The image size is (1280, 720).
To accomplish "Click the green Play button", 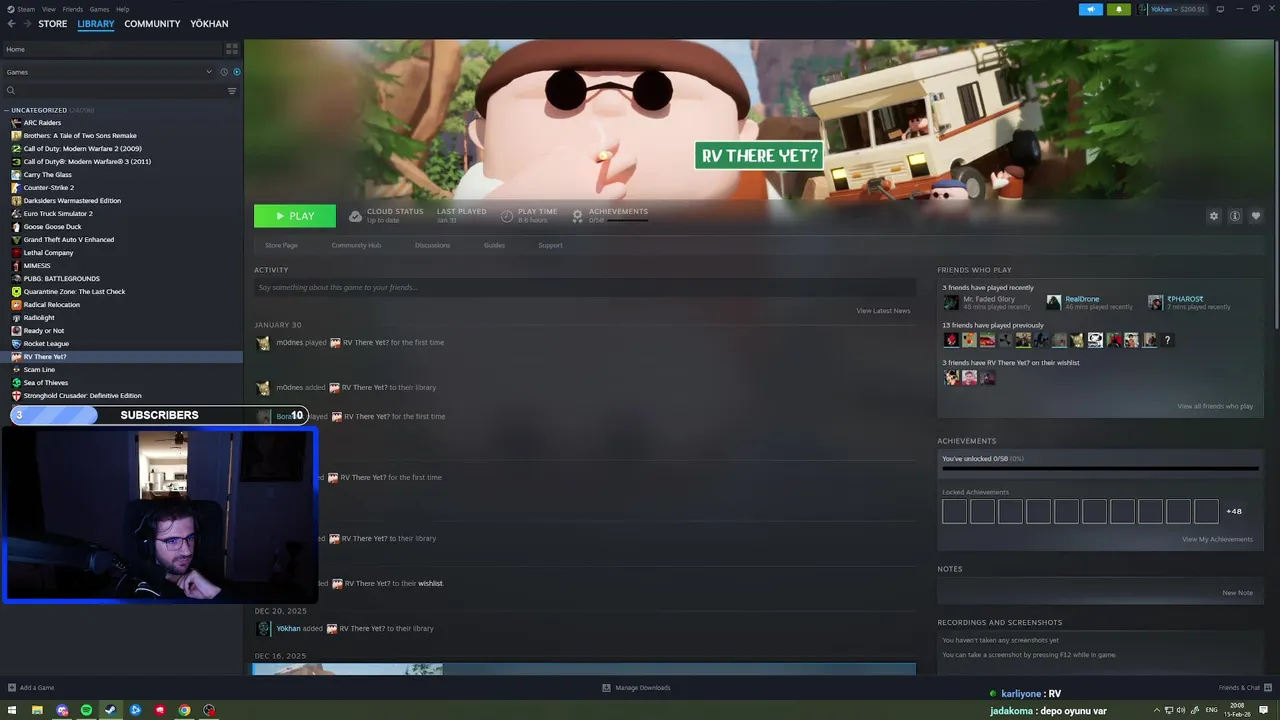I will click(x=295, y=216).
